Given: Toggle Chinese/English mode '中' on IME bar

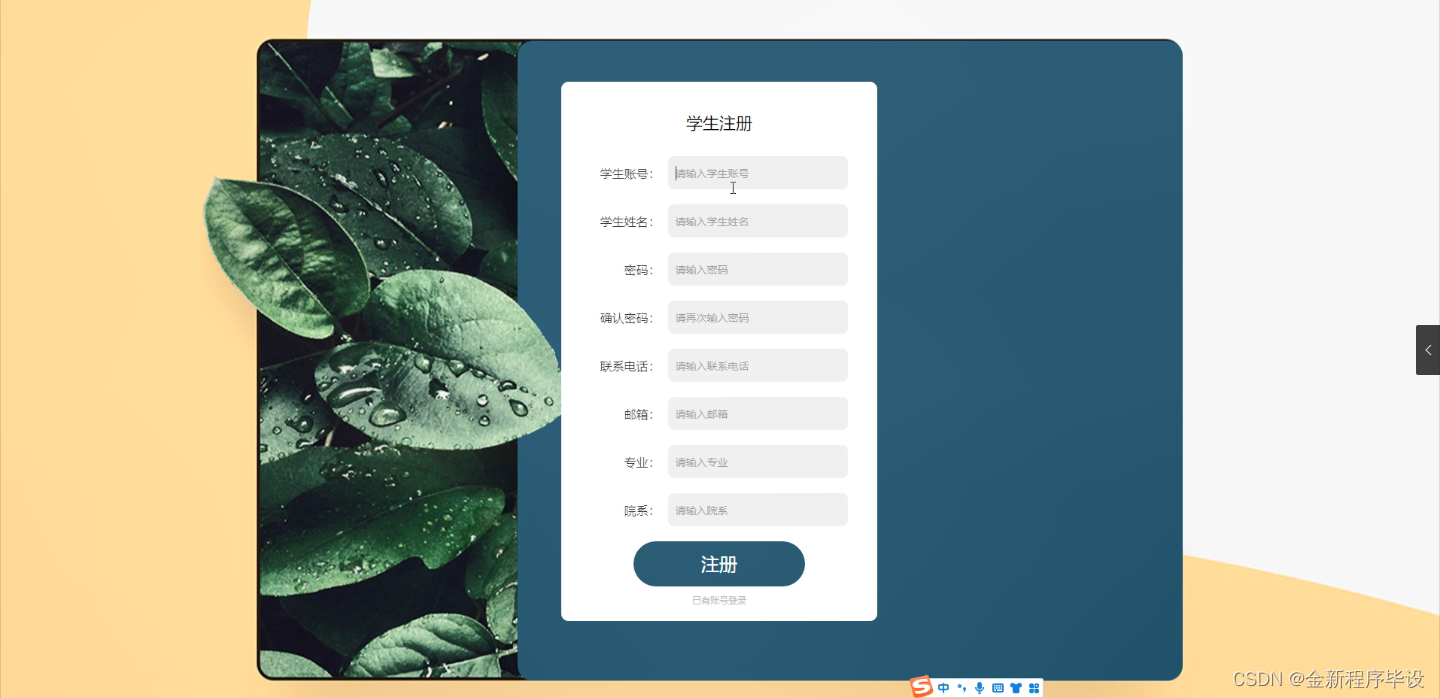Looking at the screenshot, I should click(944, 688).
